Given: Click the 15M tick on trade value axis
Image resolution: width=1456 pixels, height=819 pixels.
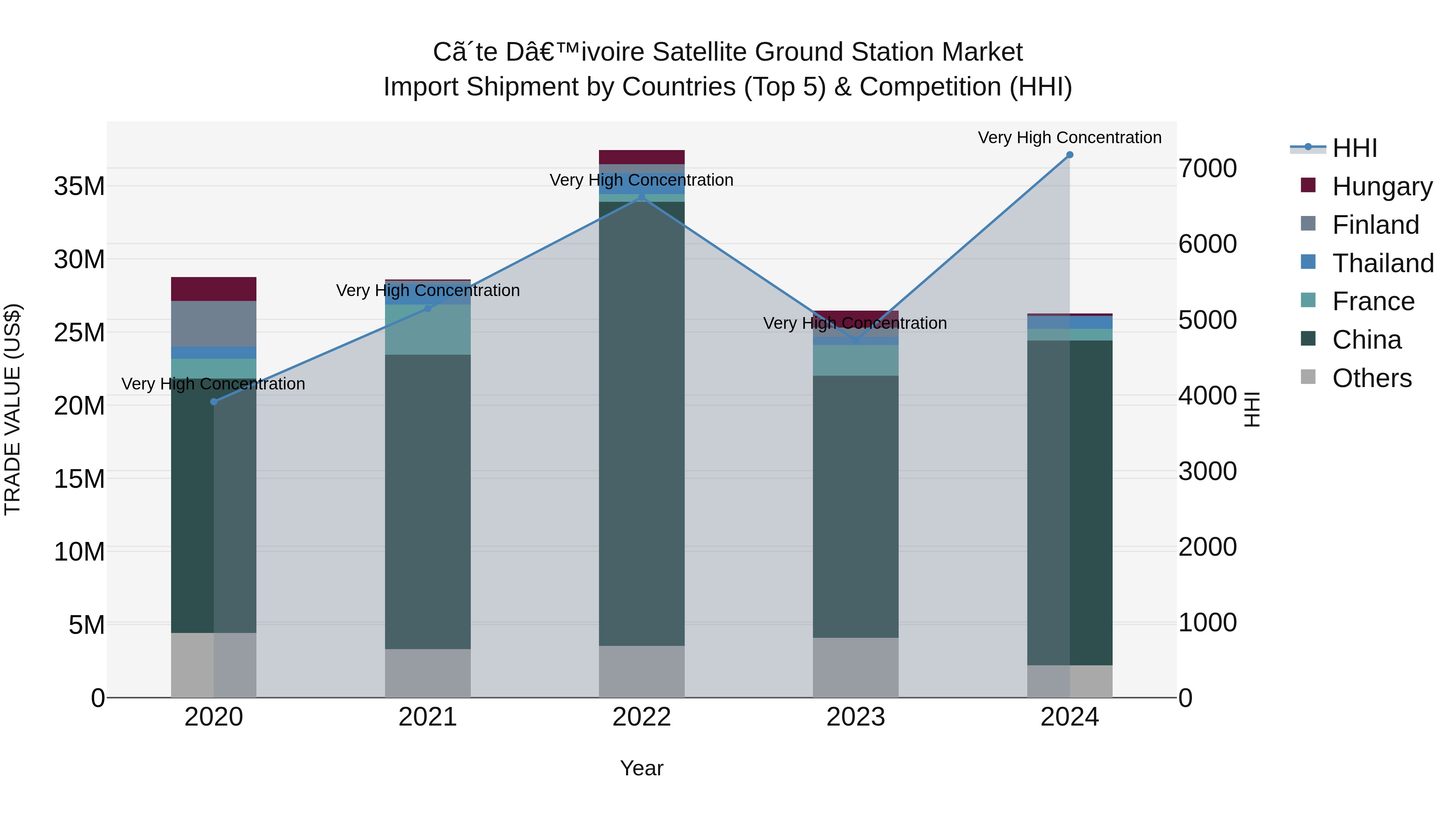Looking at the screenshot, I should coord(79,479).
